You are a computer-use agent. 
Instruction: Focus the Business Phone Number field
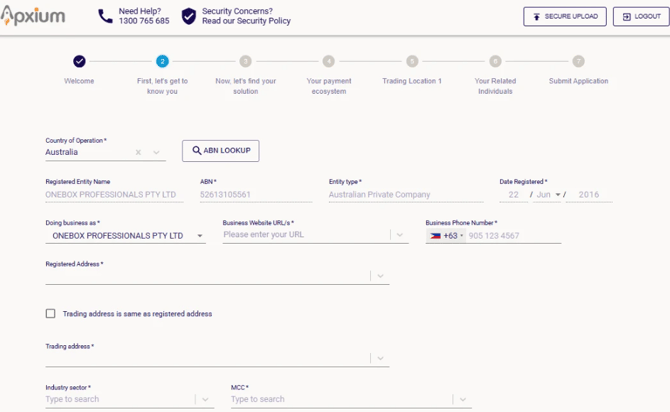tap(514, 235)
